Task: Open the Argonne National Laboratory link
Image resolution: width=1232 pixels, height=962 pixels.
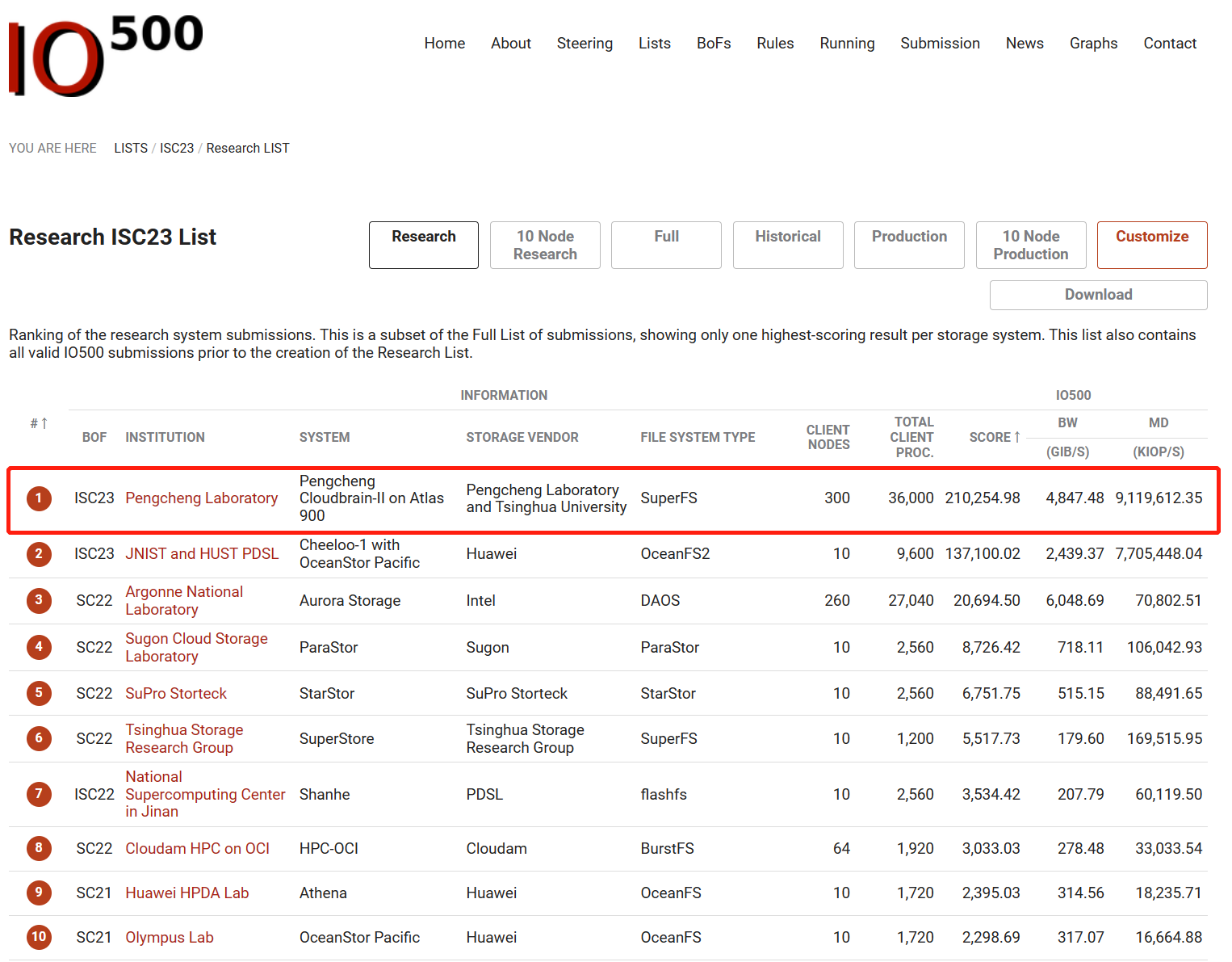Action: (x=184, y=601)
